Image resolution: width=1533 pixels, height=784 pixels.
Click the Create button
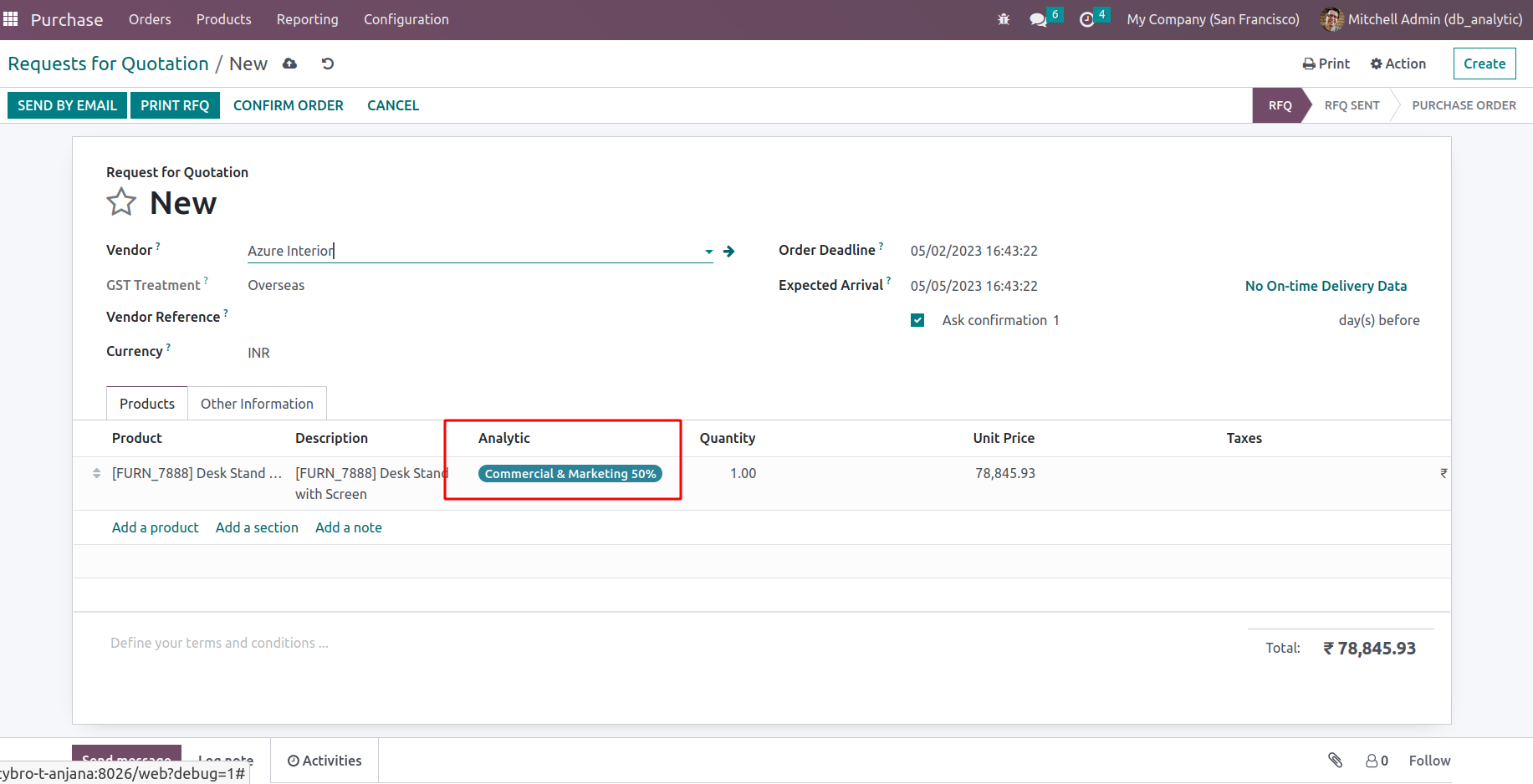1484,64
